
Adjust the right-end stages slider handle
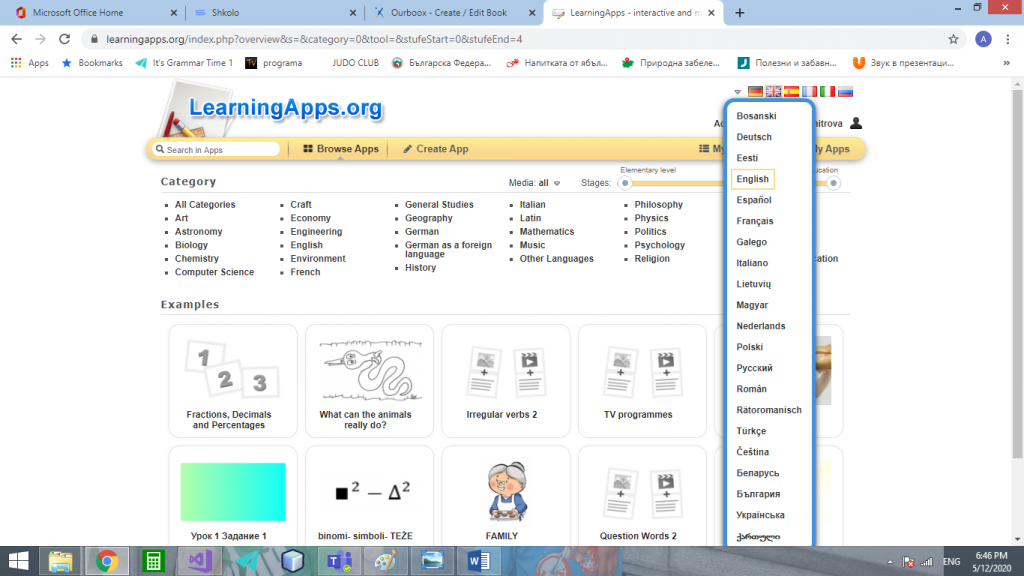click(x=833, y=183)
